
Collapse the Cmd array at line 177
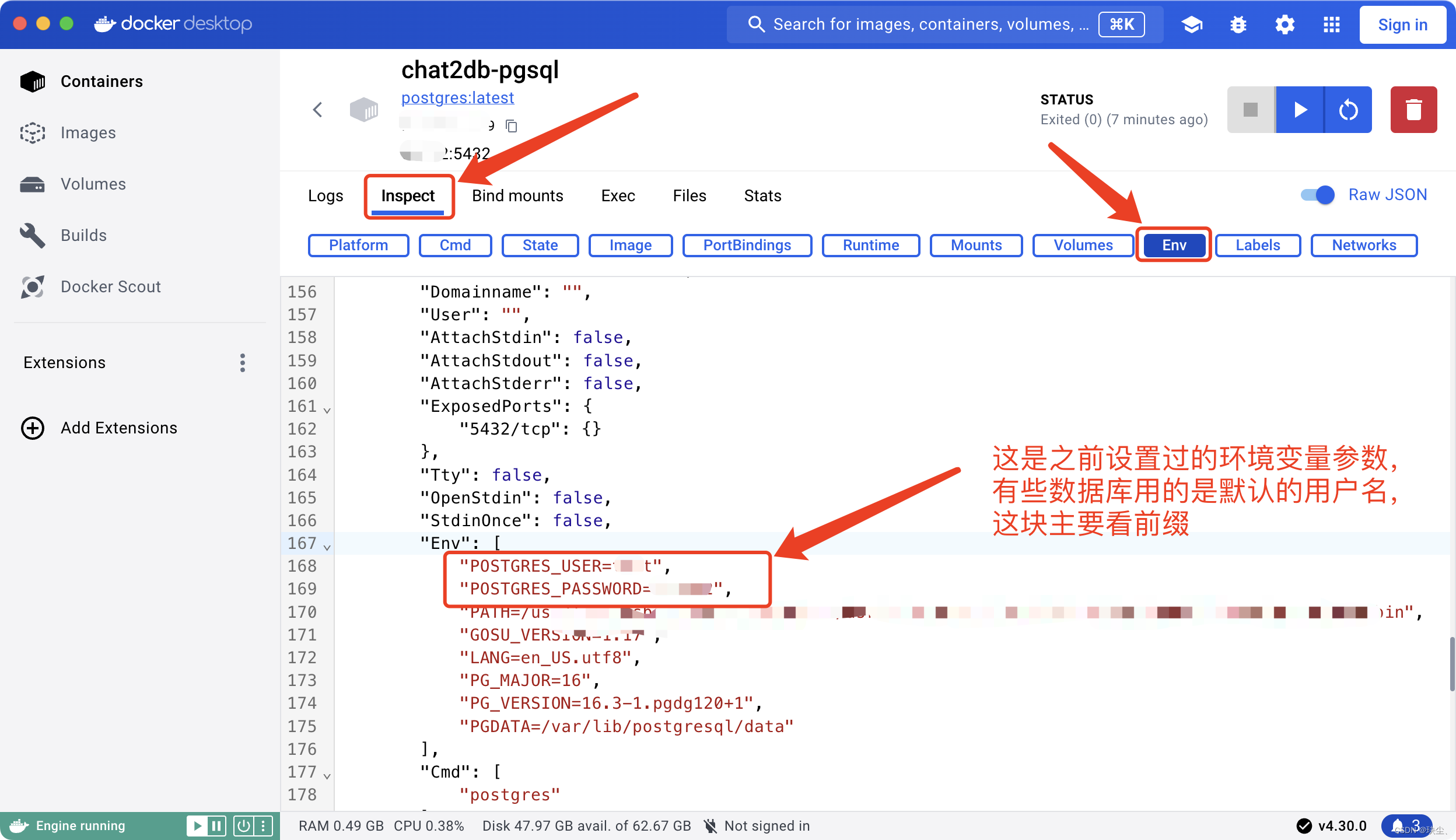(327, 776)
